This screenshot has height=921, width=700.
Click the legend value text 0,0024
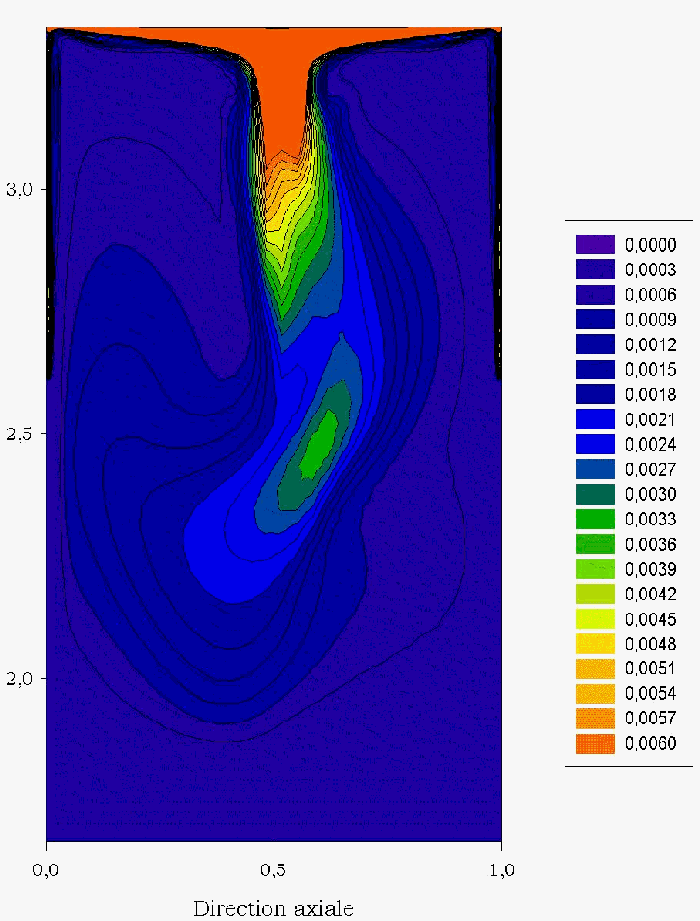(x=651, y=445)
